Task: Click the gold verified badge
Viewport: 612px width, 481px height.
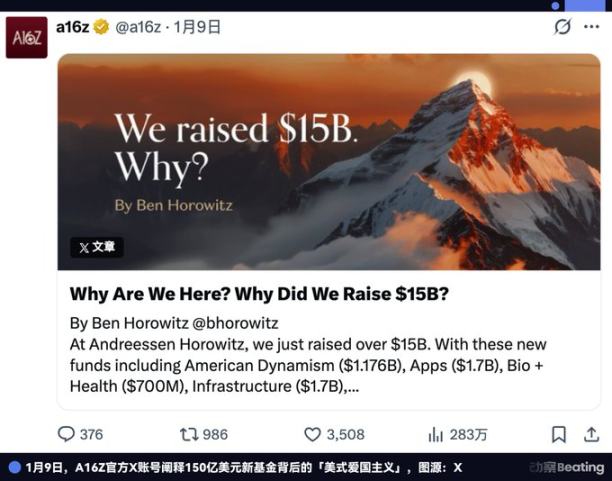Action: coord(101,27)
